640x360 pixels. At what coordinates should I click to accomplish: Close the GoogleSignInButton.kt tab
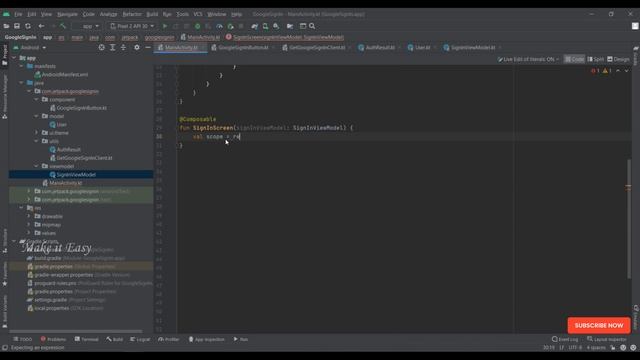tap(273, 48)
